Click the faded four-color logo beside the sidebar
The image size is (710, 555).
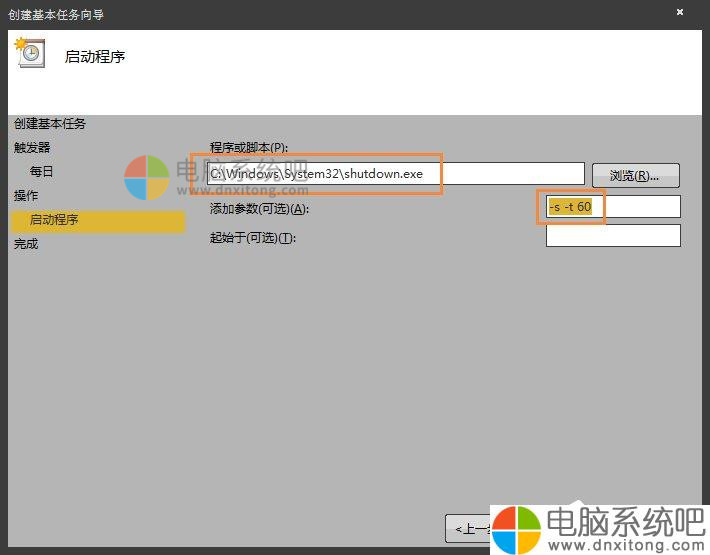click(147, 178)
